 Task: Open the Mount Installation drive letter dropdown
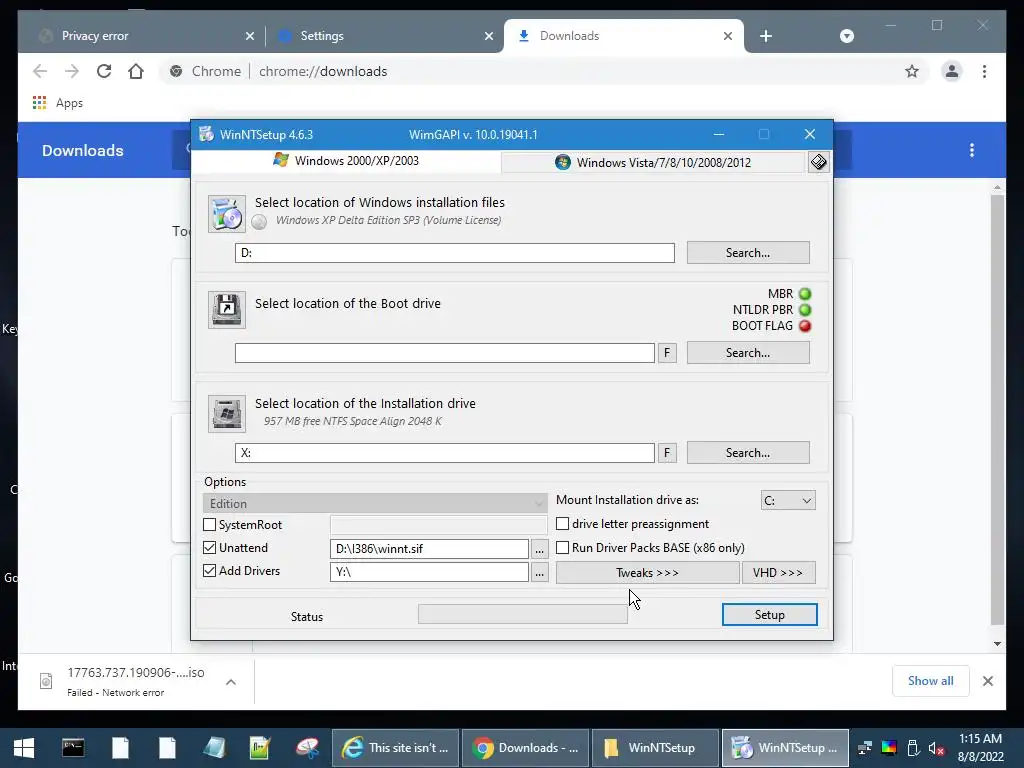788,500
